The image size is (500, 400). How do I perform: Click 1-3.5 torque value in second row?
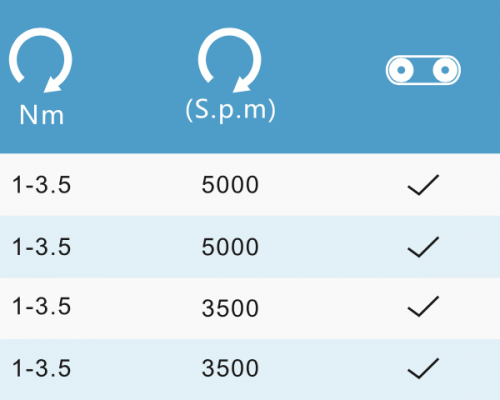(x=41, y=247)
